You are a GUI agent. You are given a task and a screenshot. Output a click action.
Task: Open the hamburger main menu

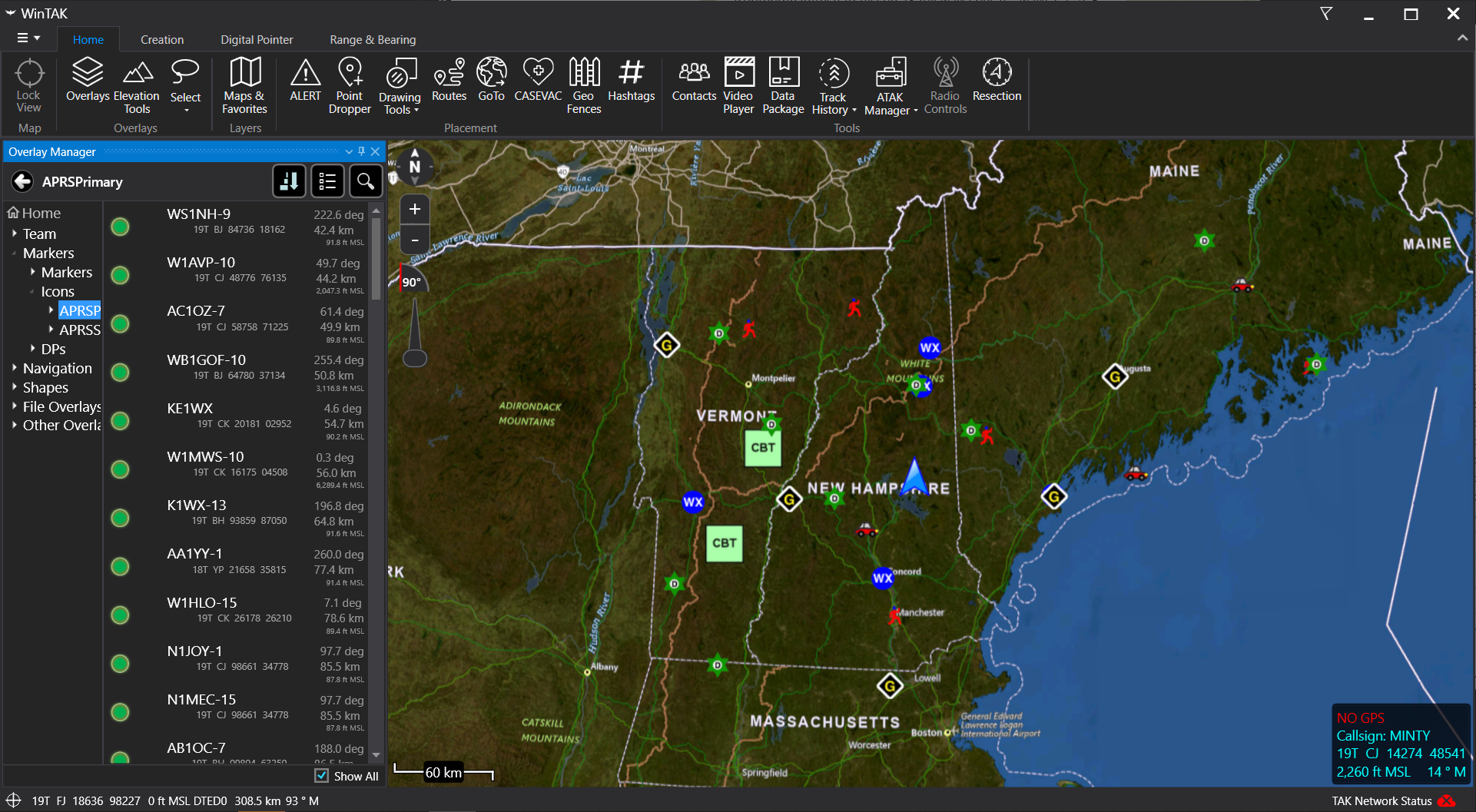28,38
